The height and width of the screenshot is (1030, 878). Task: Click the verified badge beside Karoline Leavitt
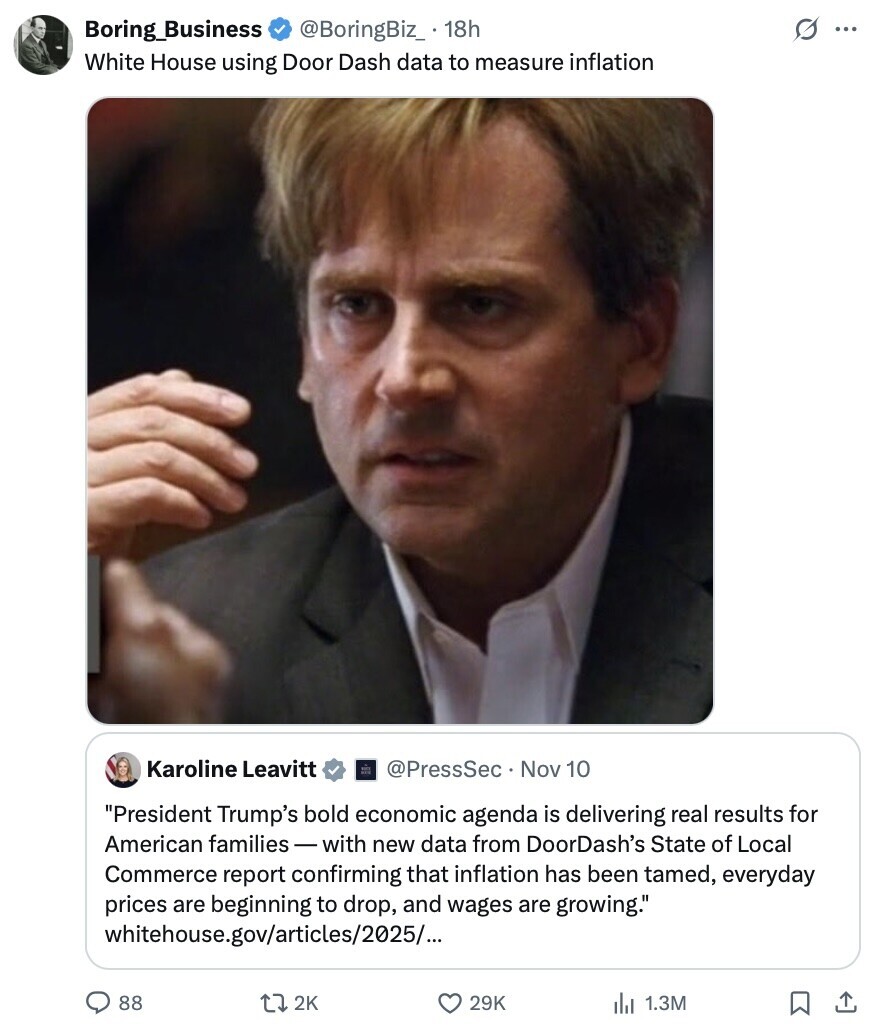335,769
